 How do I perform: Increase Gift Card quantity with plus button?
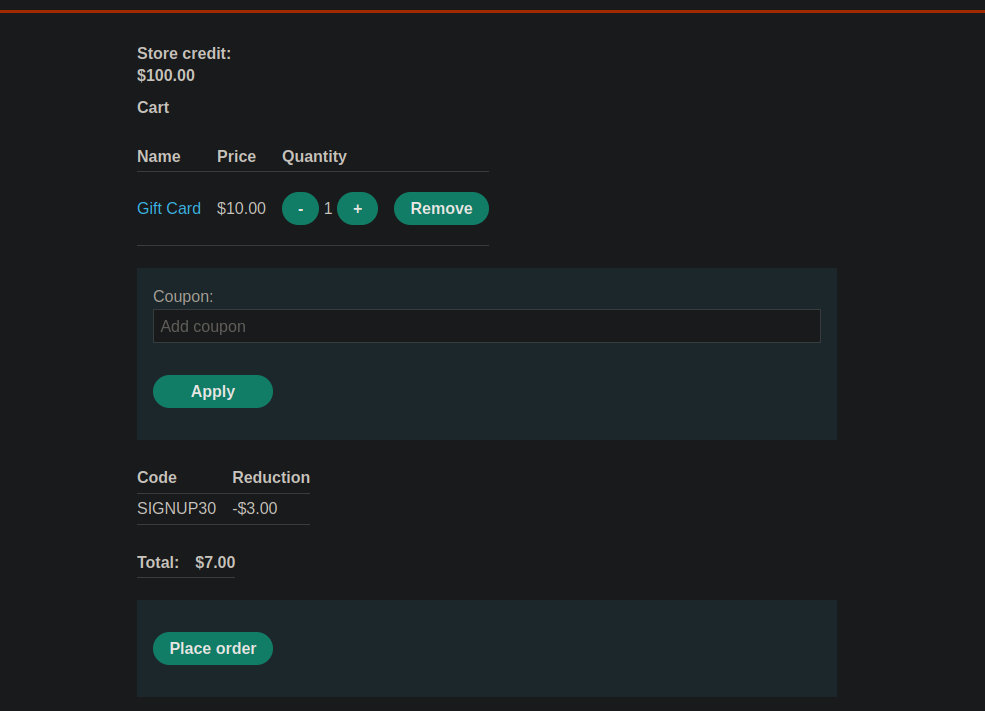click(x=357, y=209)
